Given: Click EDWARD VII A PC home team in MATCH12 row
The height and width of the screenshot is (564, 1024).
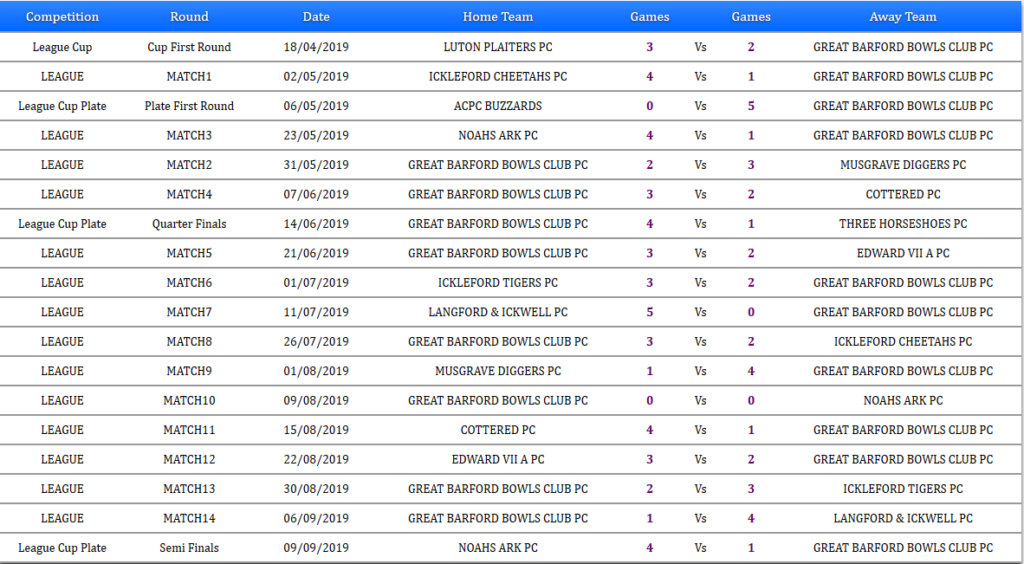Looking at the screenshot, I should coord(498,459).
